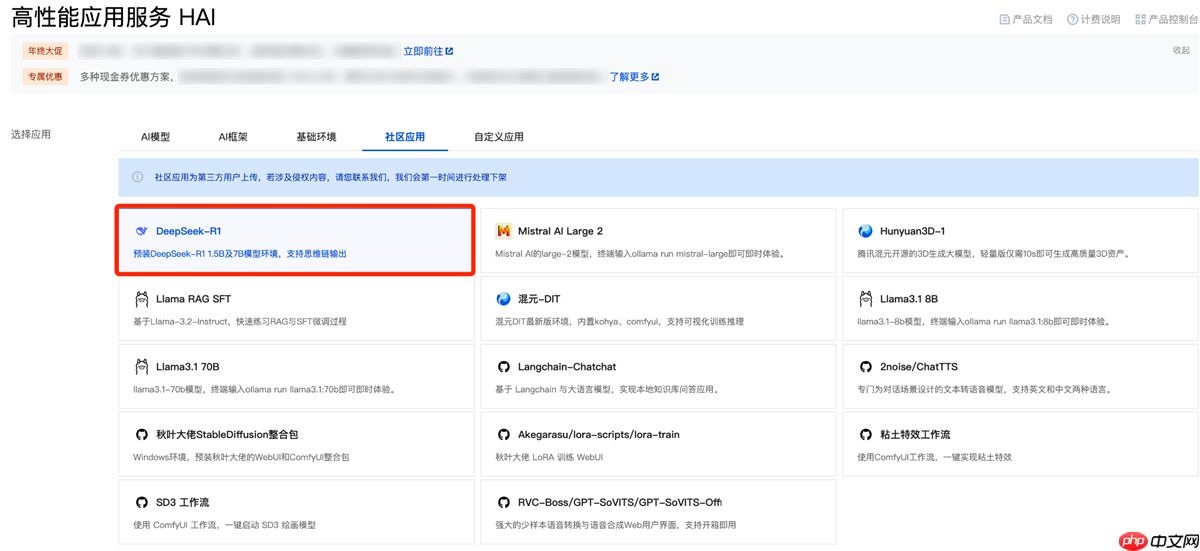This screenshot has height=551, width=1200.
Task: Click the Hunyuan3D-1 blue sphere icon
Action: (x=866, y=231)
